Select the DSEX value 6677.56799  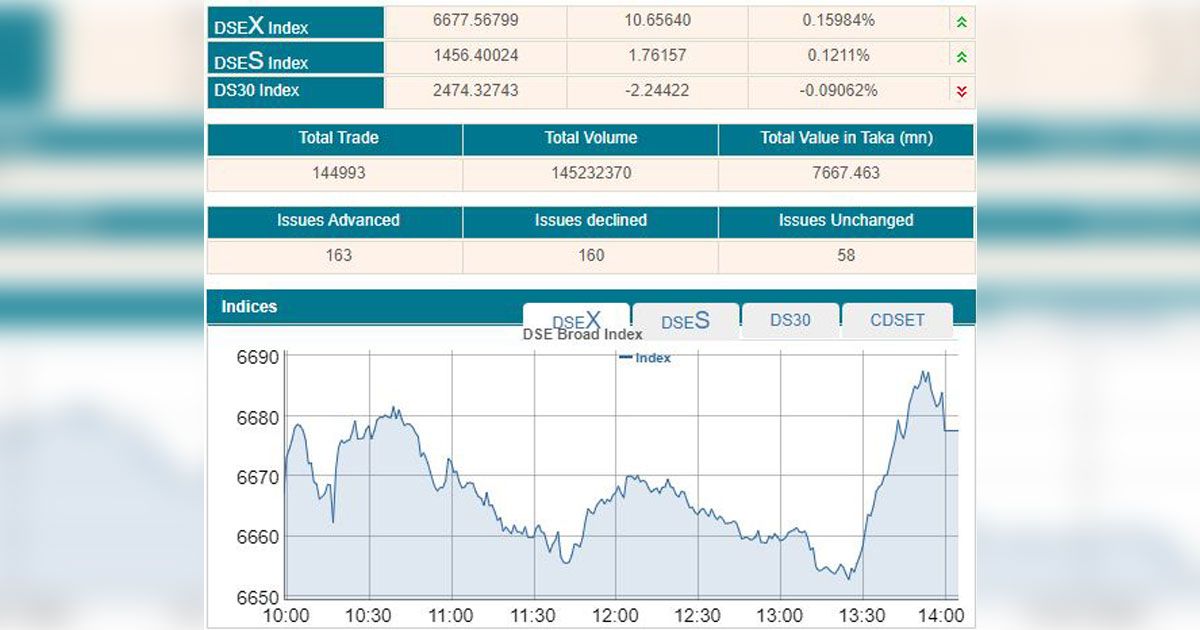476,21
